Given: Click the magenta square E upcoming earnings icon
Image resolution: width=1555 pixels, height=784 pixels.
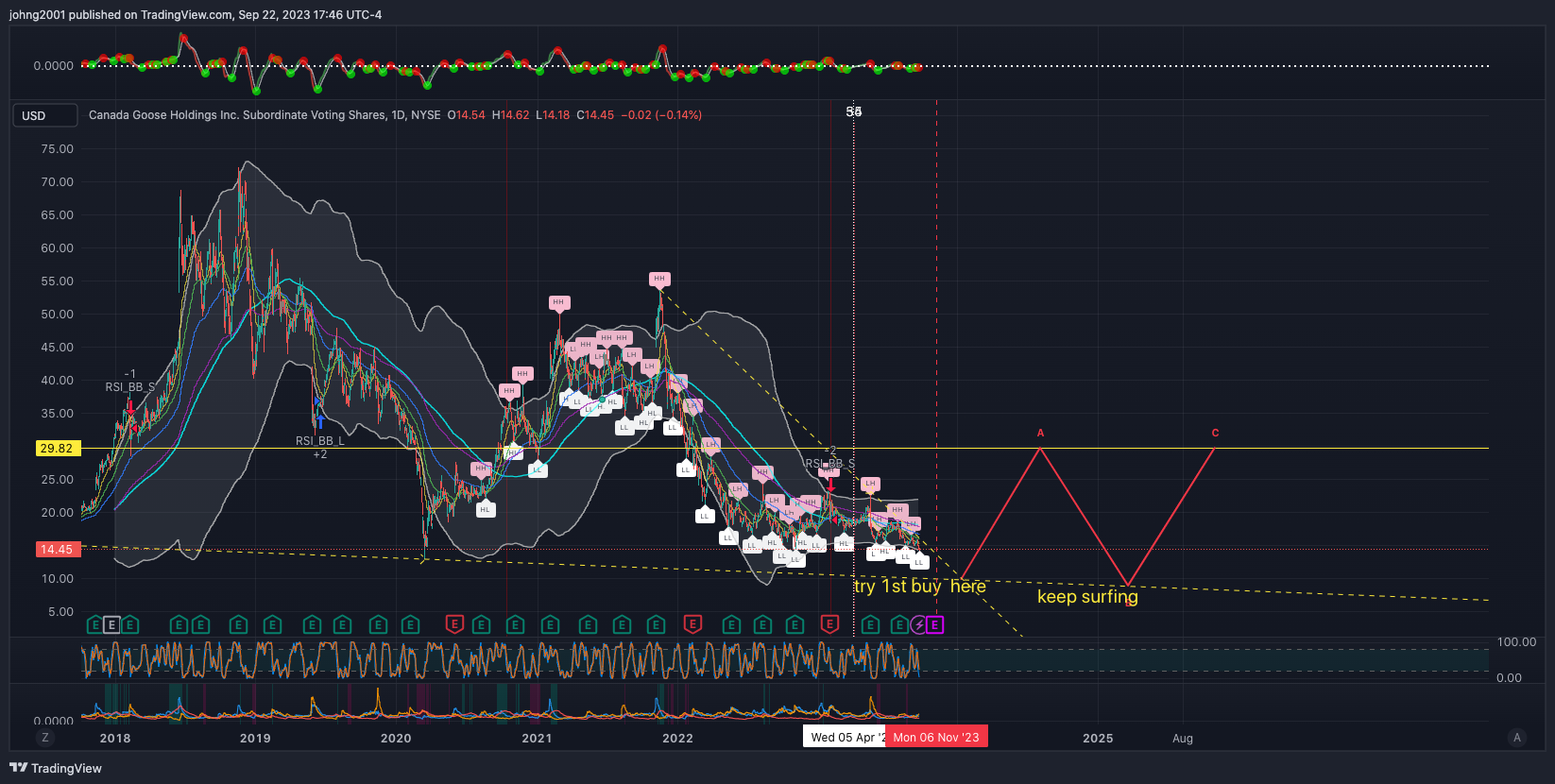Looking at the screenshot, I should coord(934,624).
